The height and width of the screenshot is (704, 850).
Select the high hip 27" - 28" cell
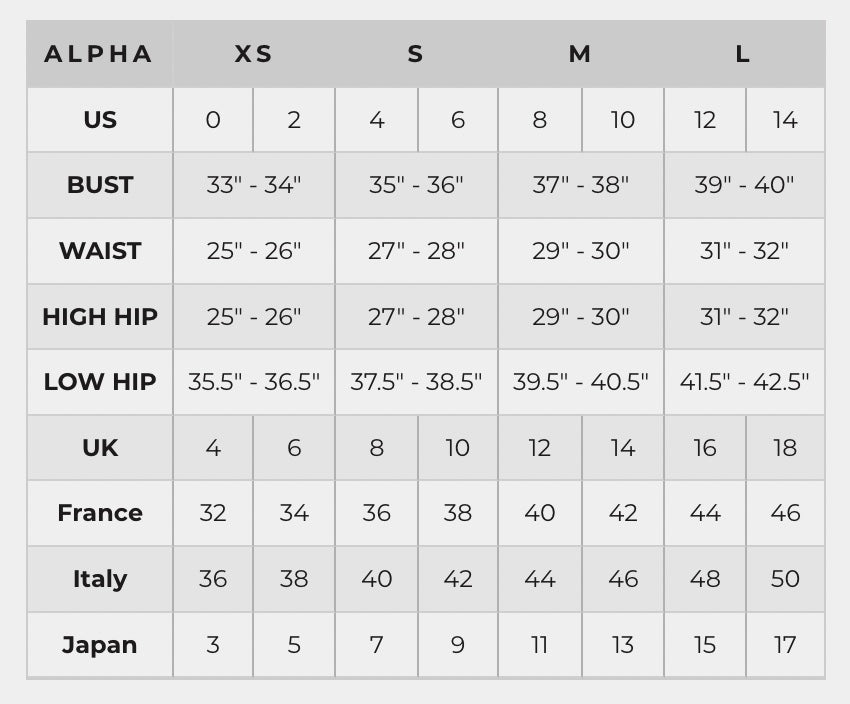[x=416, y=317]
